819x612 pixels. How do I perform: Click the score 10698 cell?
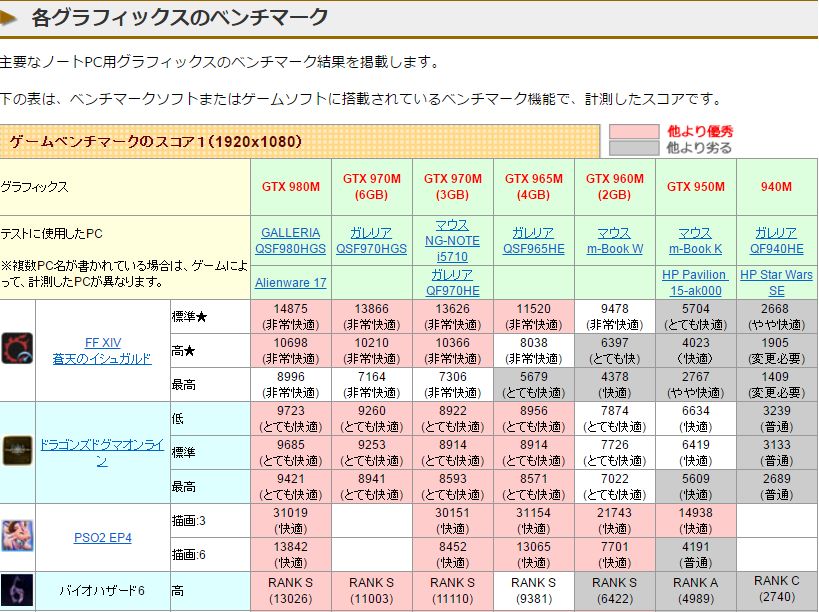coord(291,350)
